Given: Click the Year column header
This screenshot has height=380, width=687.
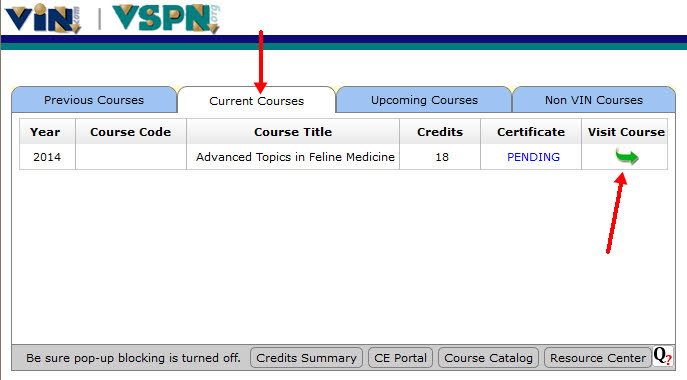Looking at the screenshot, I should tap(47, 131).
